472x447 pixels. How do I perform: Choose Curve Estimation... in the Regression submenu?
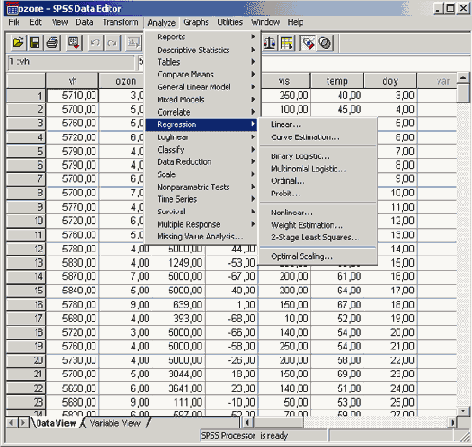pos(318,137)
